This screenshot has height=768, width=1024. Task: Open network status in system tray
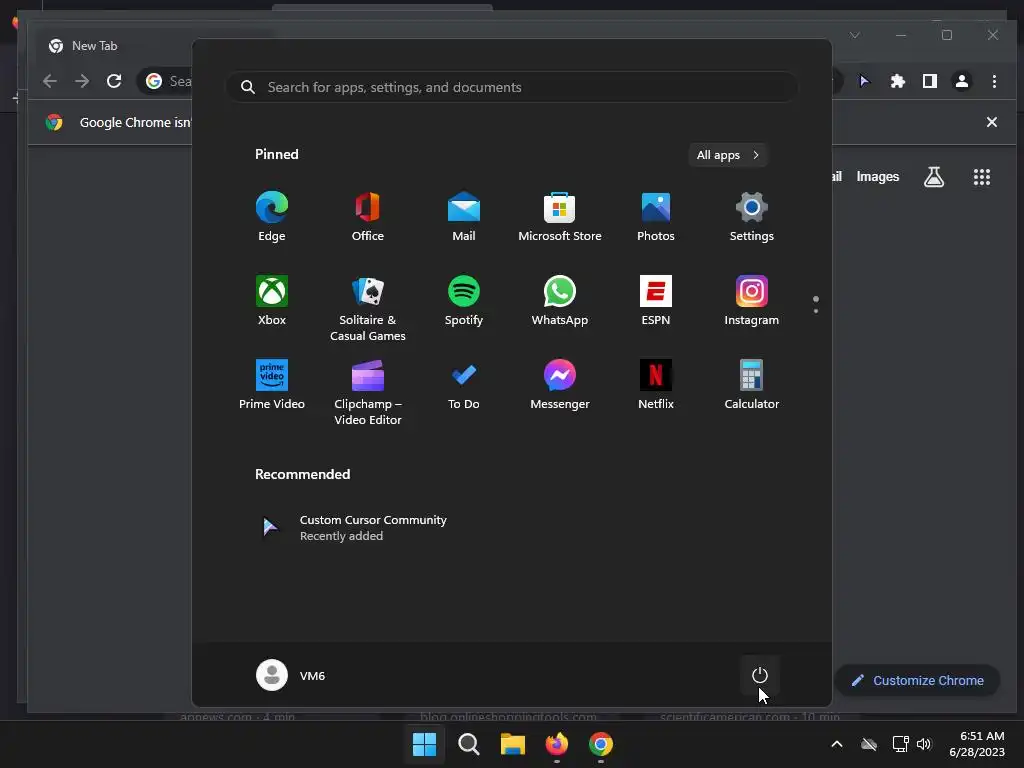901,744
